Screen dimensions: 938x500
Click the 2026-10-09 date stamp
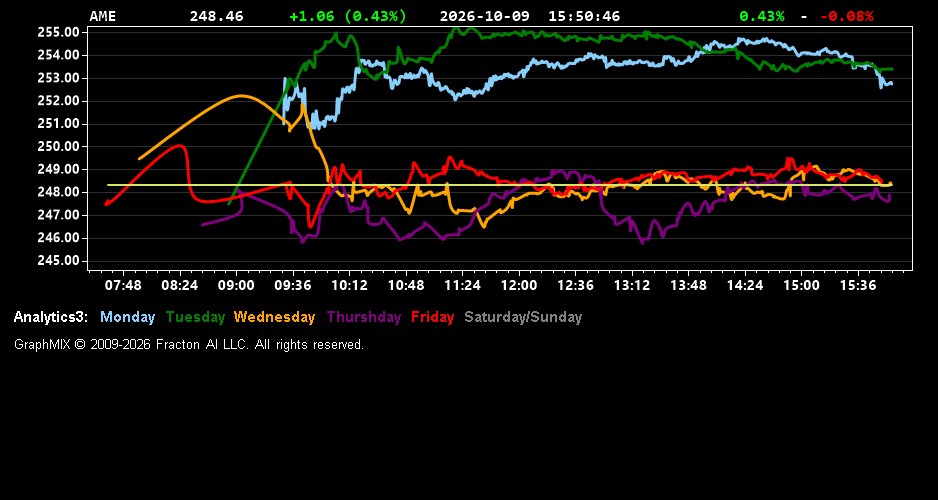(x=485, y=16)
